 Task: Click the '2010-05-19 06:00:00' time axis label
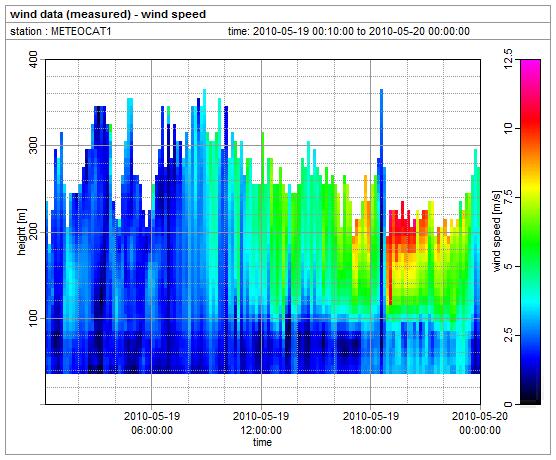[x=152, y=423]
